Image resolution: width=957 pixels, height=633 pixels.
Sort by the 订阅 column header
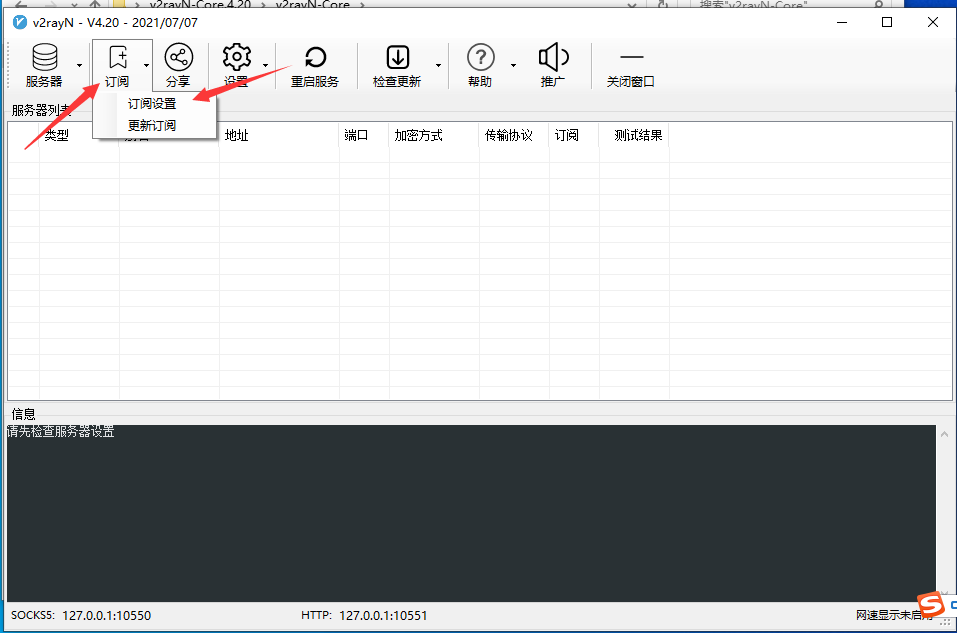574,136
